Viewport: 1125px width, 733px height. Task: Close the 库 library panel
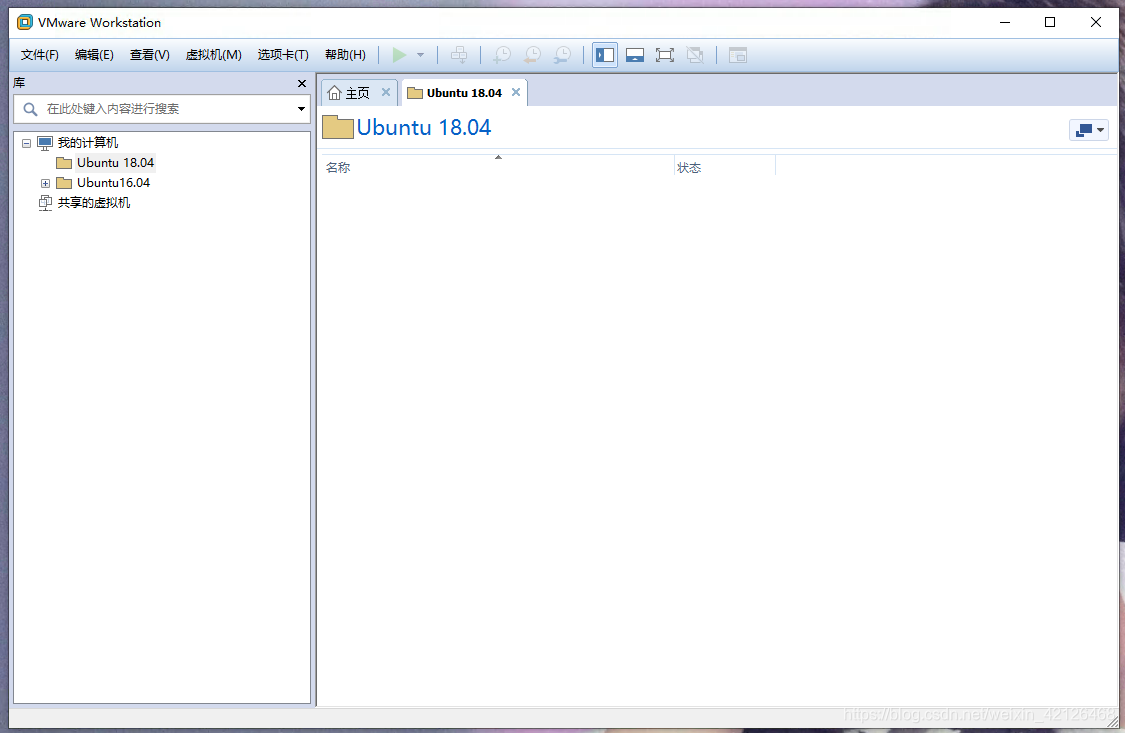tap(302, 83)
